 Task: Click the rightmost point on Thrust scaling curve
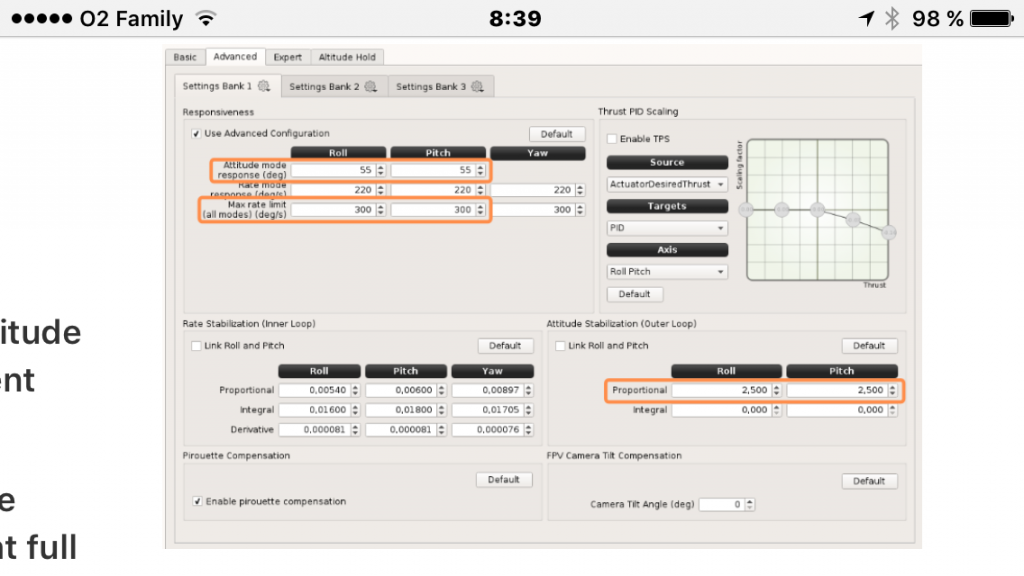coord(889,233)
